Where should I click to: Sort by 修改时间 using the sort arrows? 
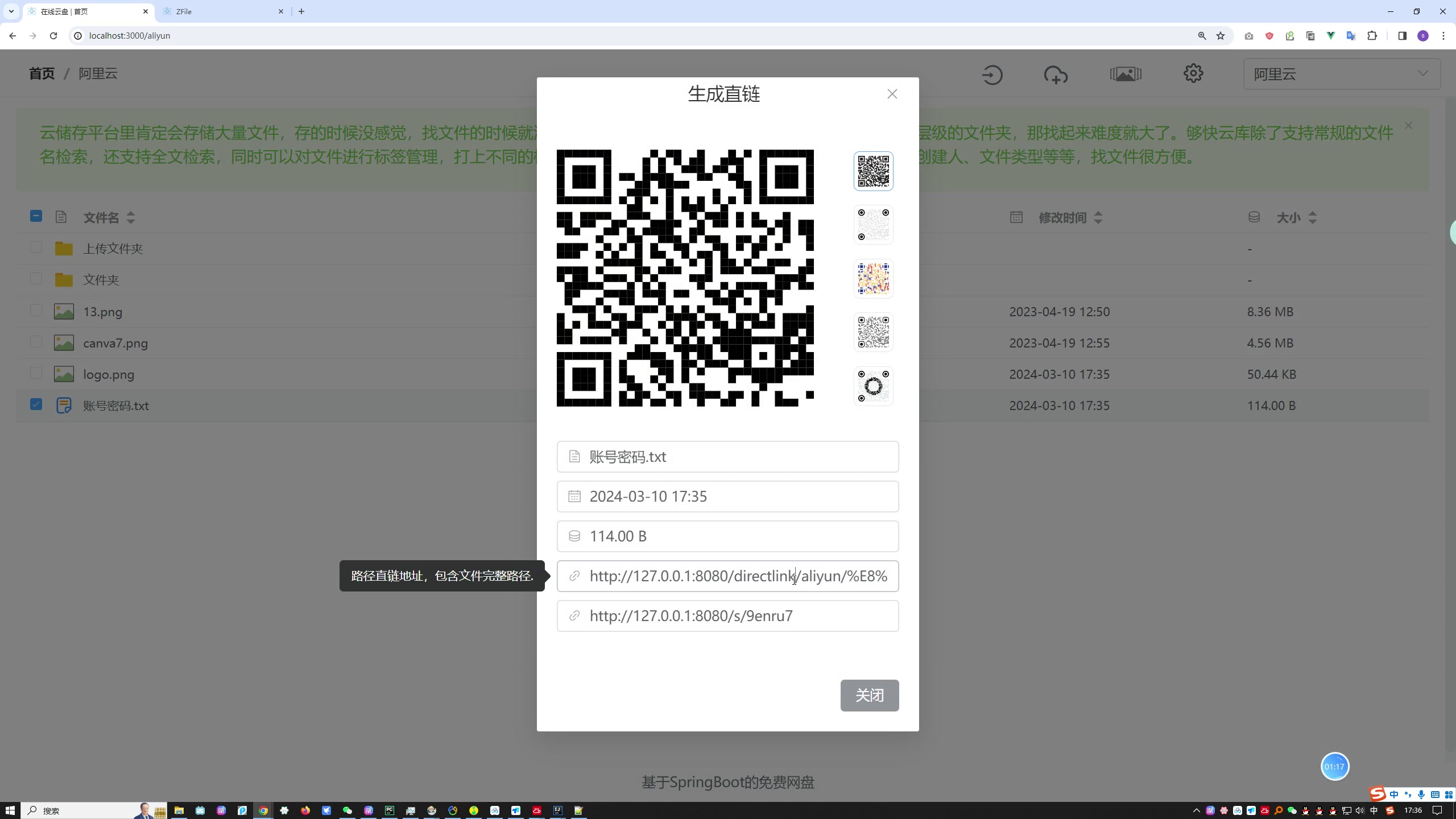tap(1098, 217)
